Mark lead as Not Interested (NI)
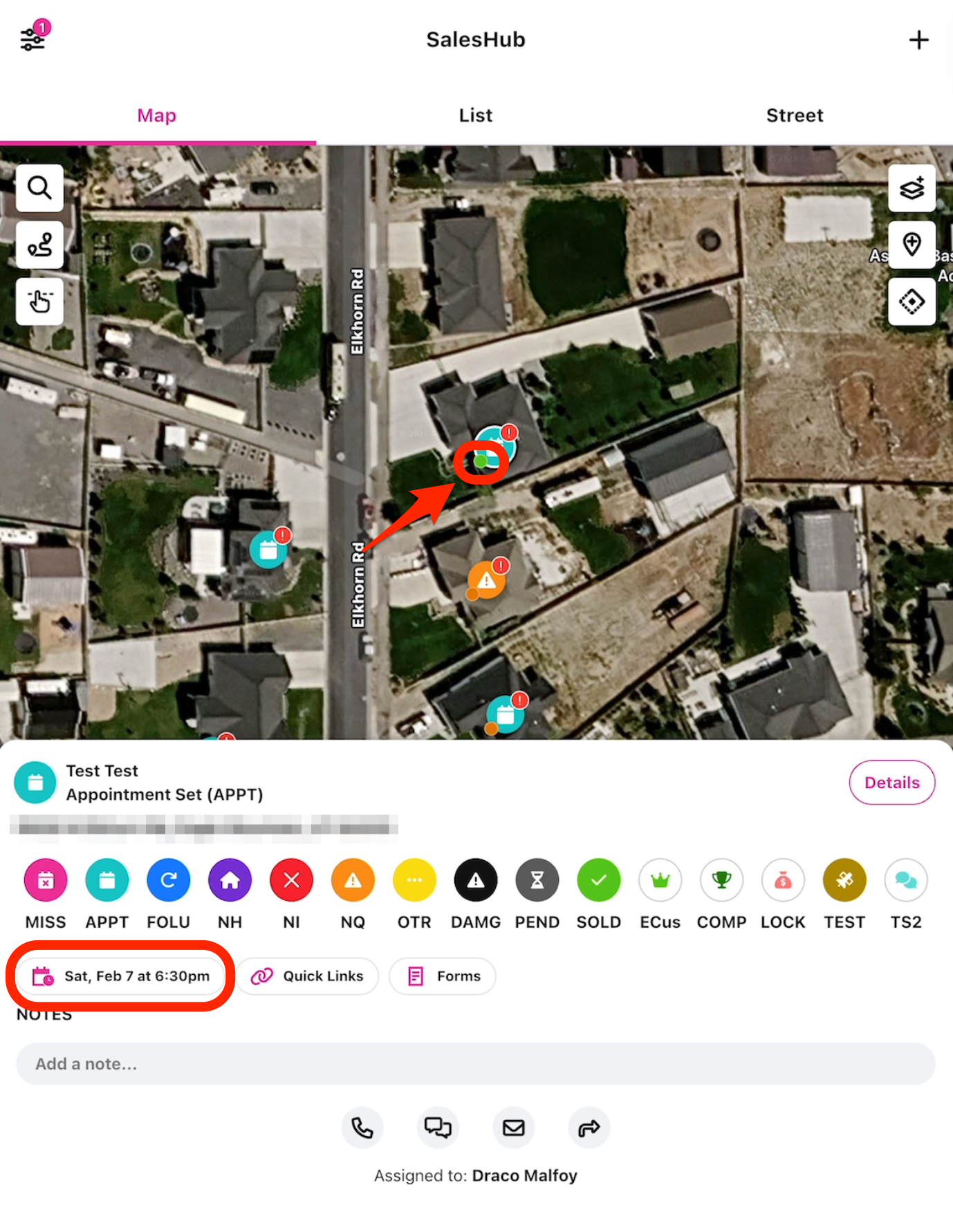Image resolution: width=953 pixels, height=1232 pixels. coord(291,880)
